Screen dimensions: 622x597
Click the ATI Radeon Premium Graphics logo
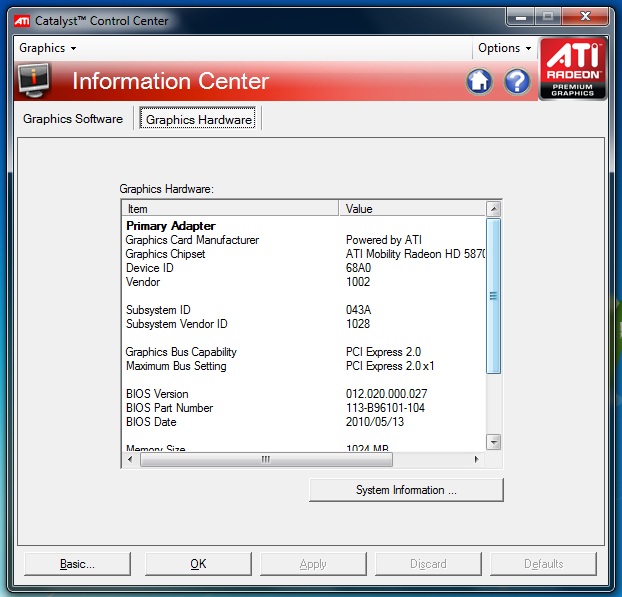click(x=573, y=69)
